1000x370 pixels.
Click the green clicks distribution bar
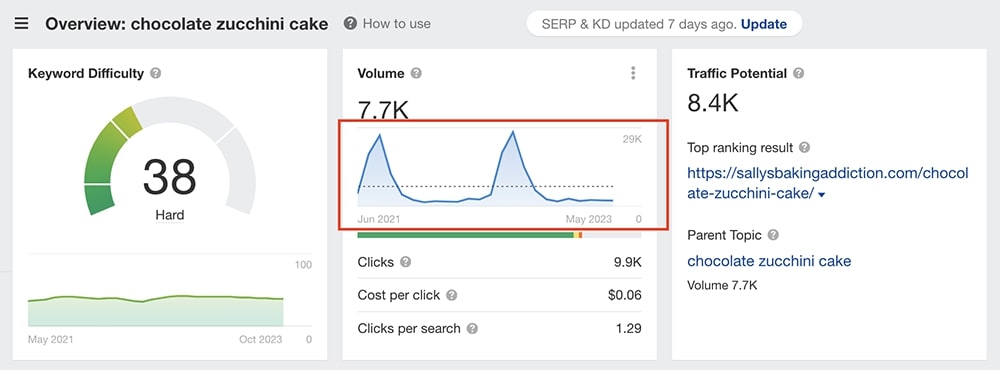pyautogui.click(x=466, y=235)
